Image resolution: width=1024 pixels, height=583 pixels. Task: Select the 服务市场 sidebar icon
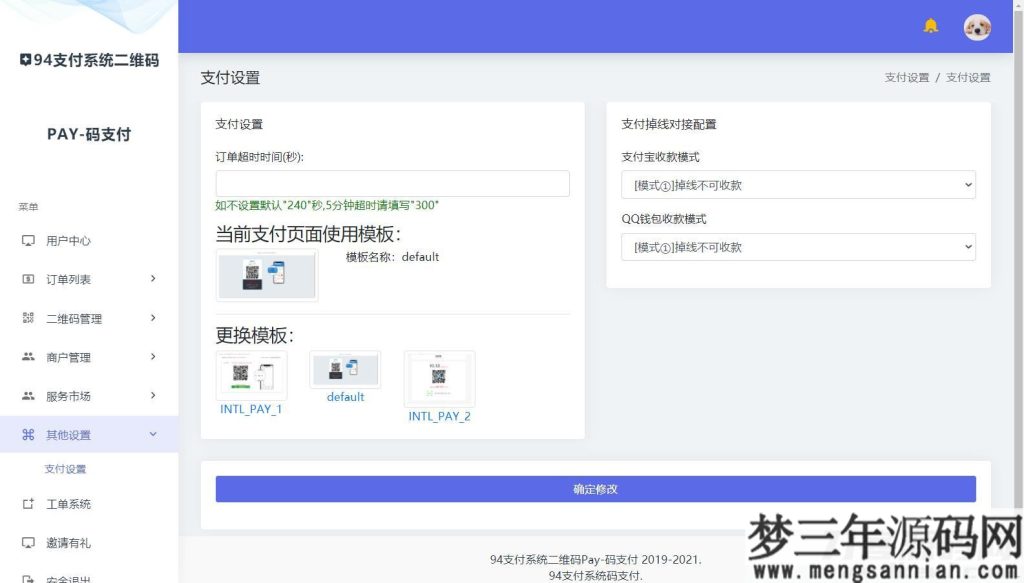tap(30, 395)
